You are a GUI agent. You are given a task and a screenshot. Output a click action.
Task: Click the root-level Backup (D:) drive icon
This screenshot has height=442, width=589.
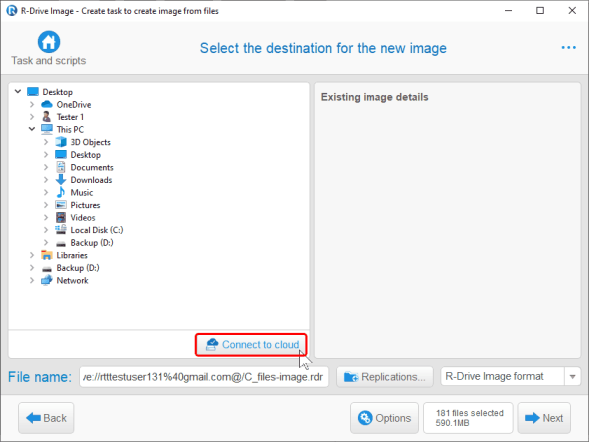tap(47, 269)
